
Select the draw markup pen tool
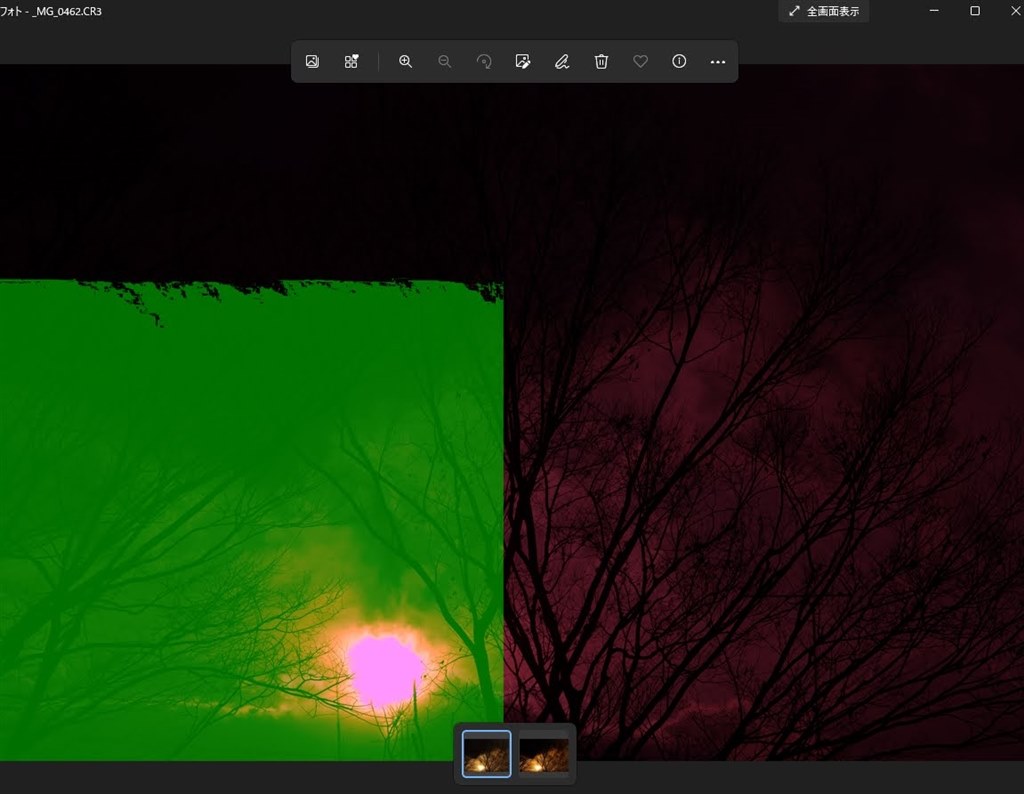point(562,62)
